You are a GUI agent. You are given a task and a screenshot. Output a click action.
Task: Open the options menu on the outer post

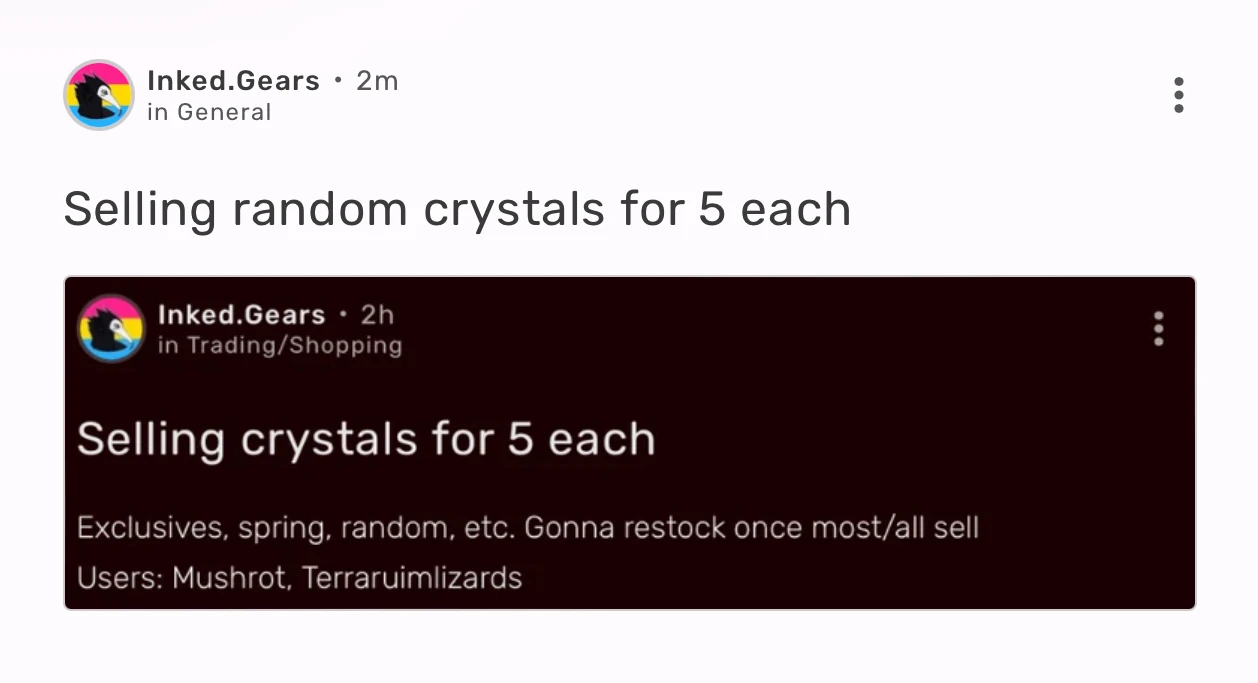click(1179, 95)
